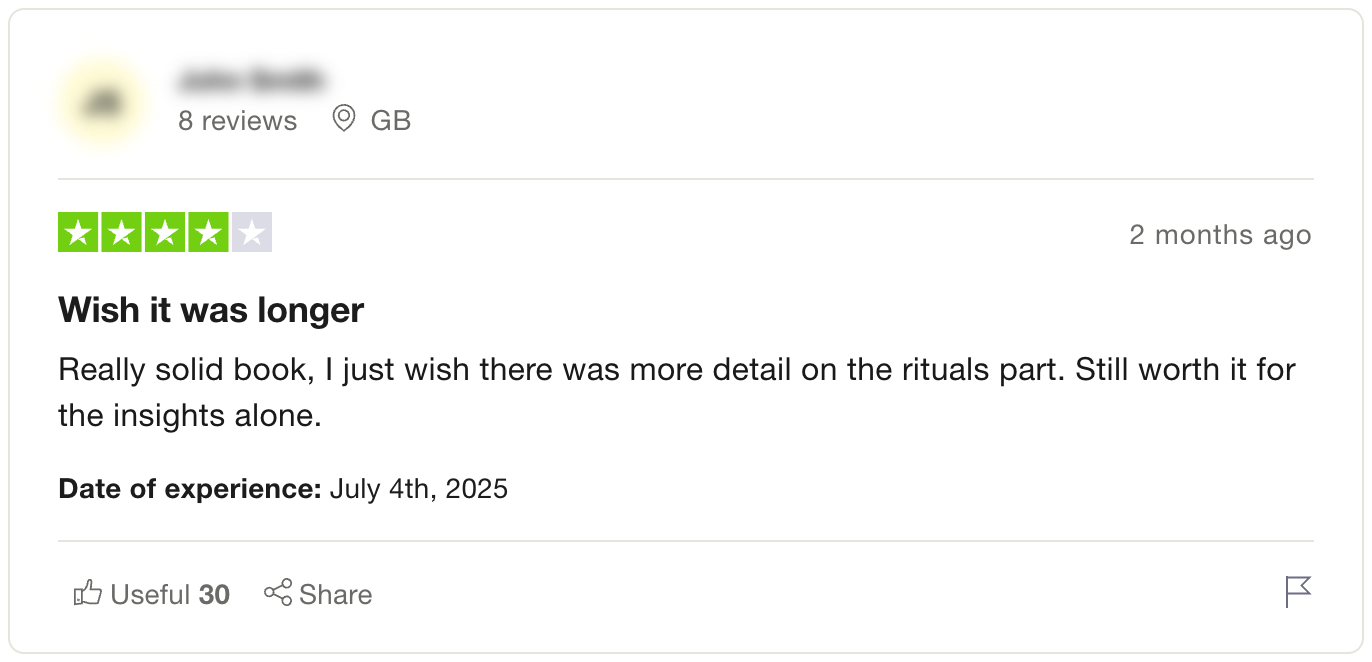
Task: Click the "Date of experience:" label
Action: click(190, 489)
